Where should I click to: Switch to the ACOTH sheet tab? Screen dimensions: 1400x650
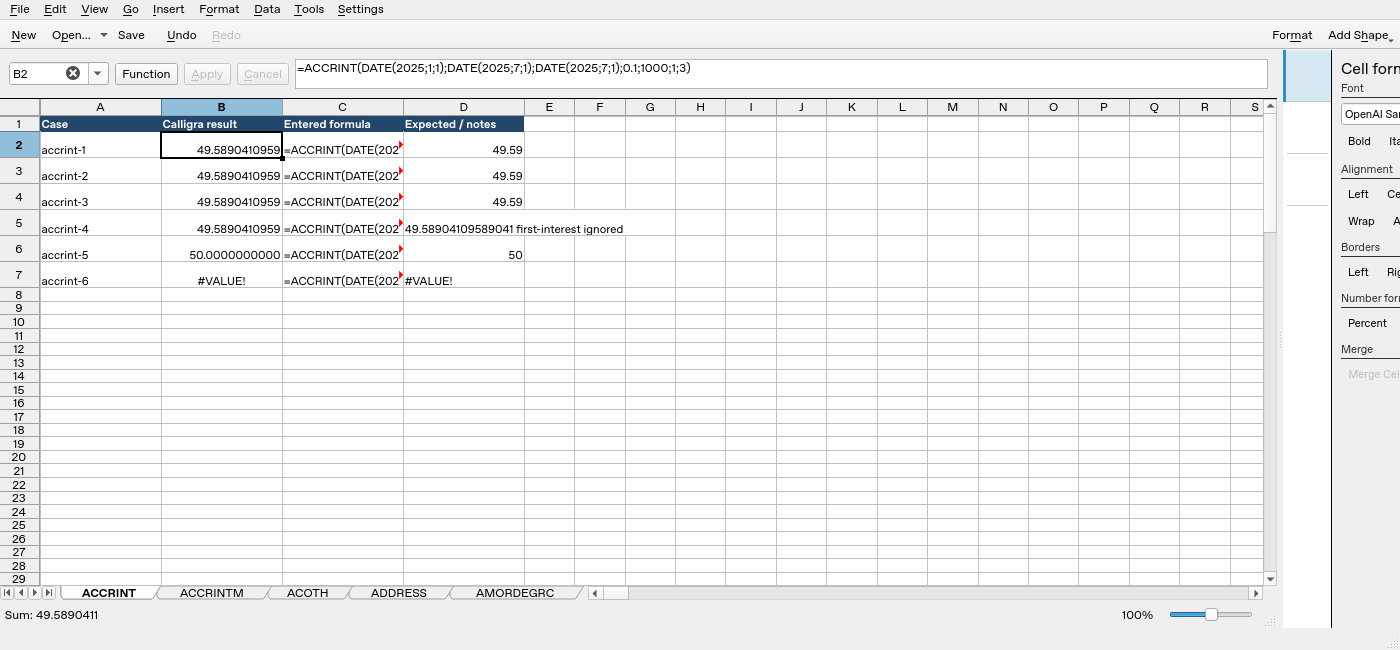308,593
